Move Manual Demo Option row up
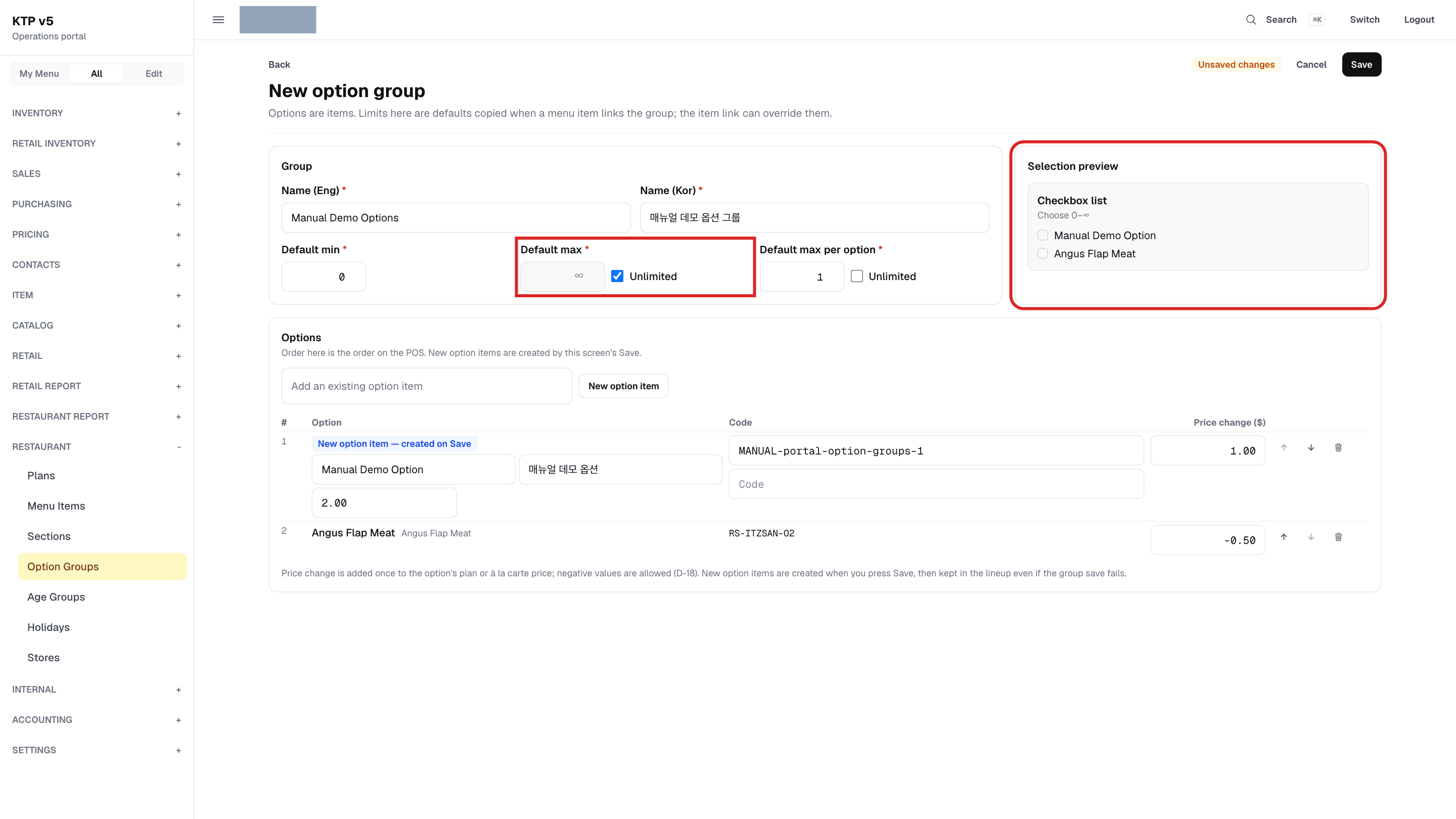Image resolution: width=1456 pixels, height=819 pixels. pos(1284,447)
